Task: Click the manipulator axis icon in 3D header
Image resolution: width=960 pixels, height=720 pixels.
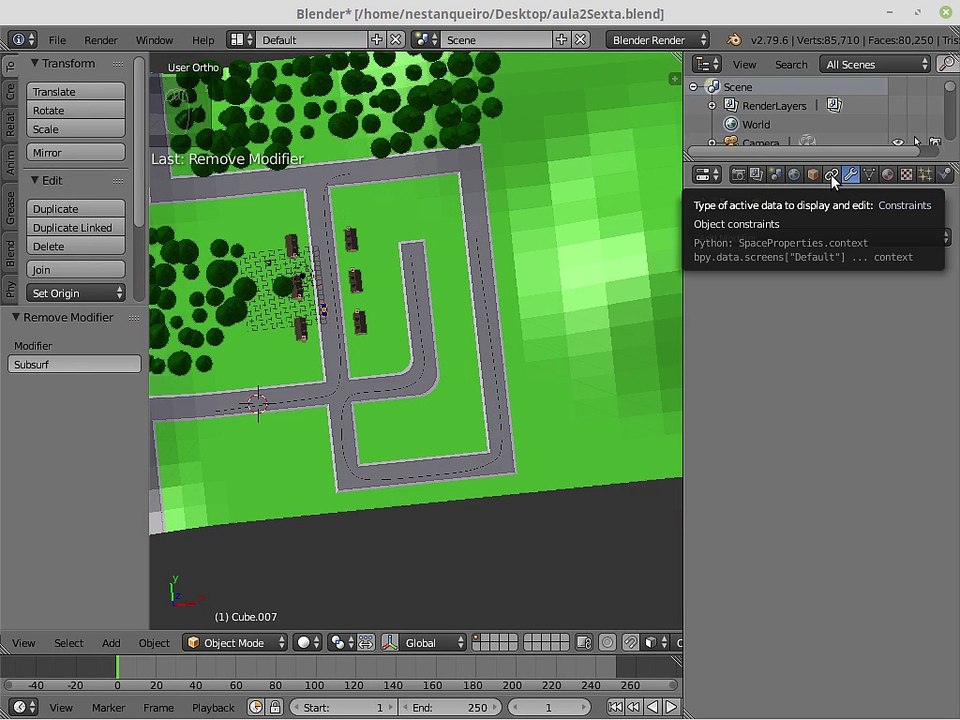Action: [390, 642]
